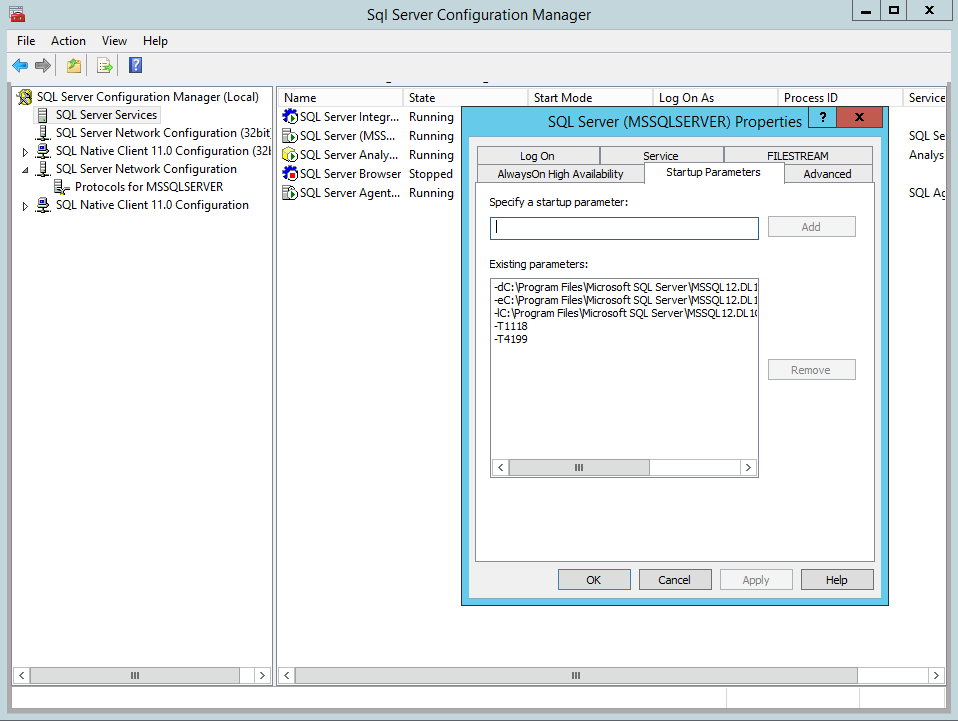Click the Name column header
958x721 pixels.
click(341, 98)
